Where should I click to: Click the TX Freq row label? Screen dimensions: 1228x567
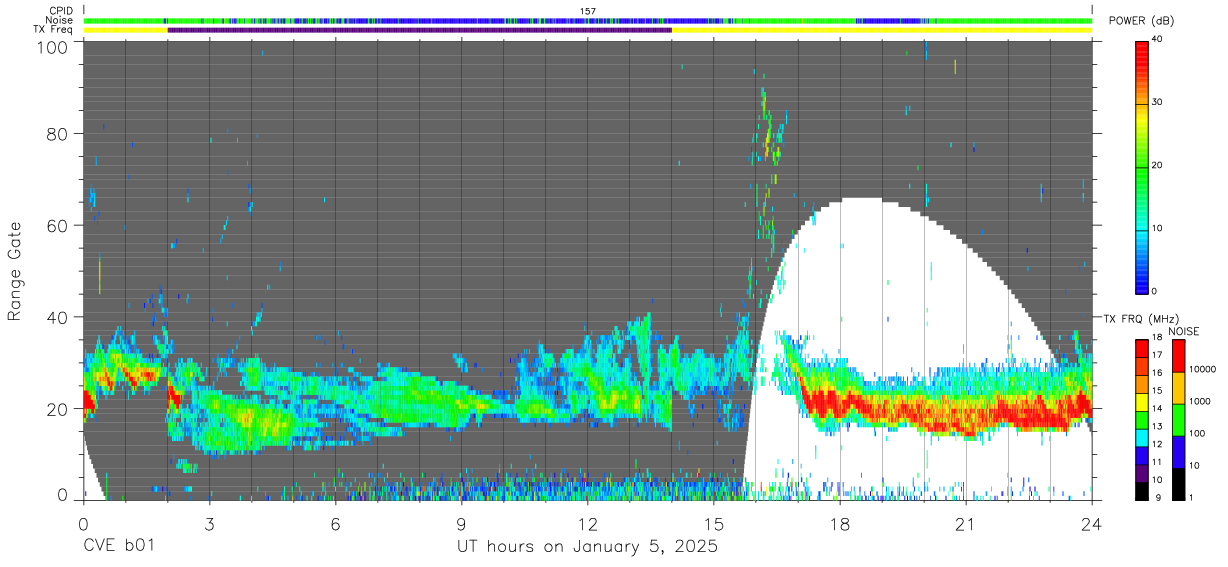(52, 30)
